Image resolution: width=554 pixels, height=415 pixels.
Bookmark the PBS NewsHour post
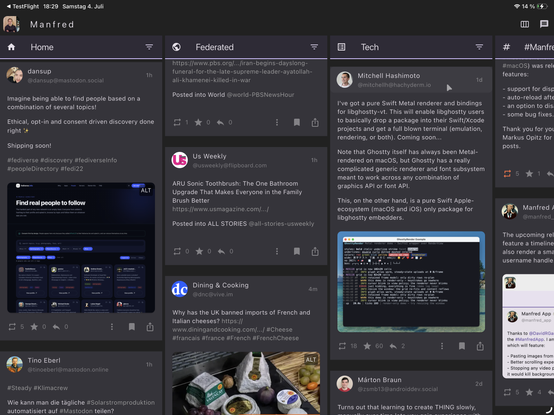click(x=296, y=122)
